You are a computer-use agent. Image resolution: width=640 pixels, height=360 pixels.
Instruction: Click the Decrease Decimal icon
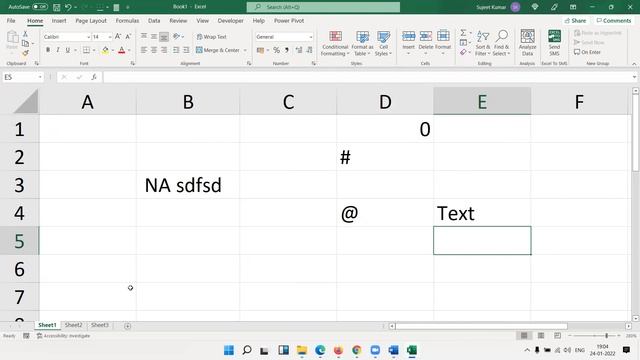[309, 50]
